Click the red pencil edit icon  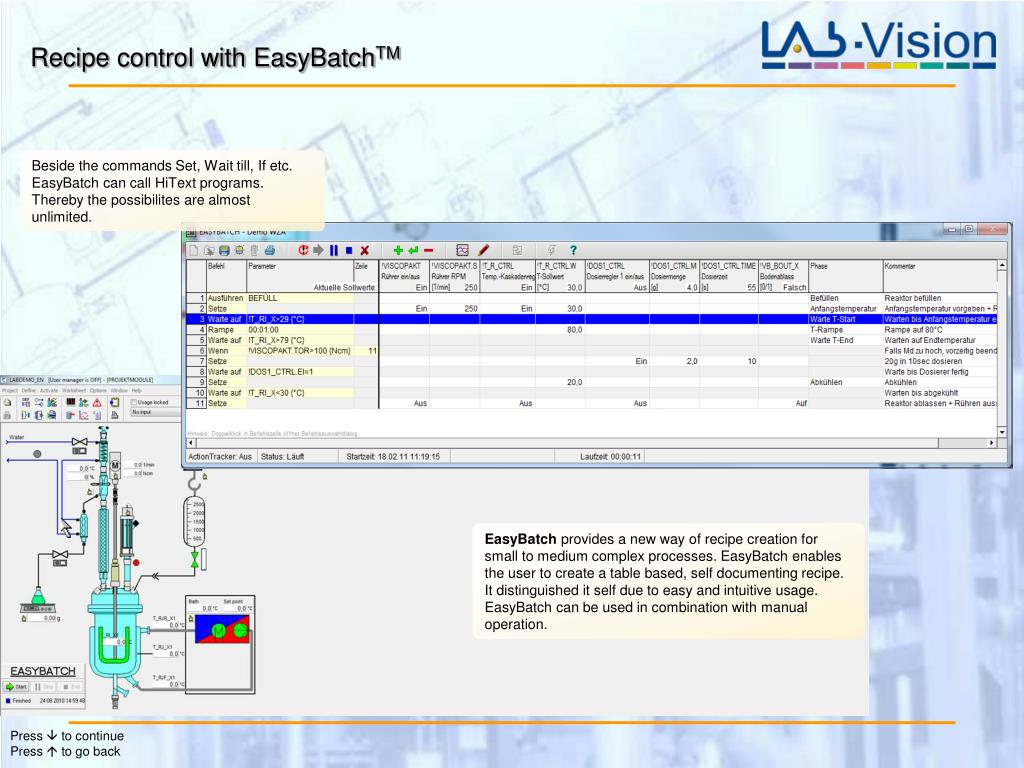[x=483, y=250]
